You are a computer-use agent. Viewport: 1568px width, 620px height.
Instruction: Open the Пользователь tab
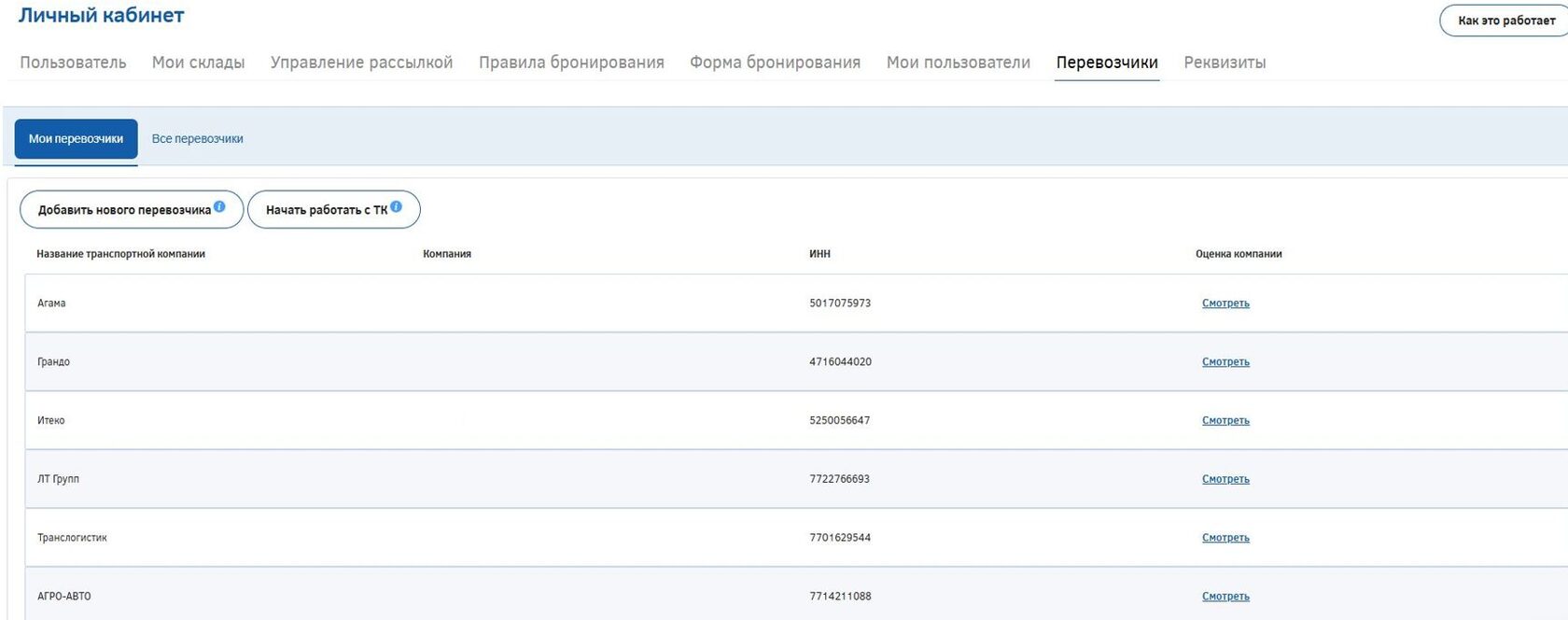tap(73, 63)
